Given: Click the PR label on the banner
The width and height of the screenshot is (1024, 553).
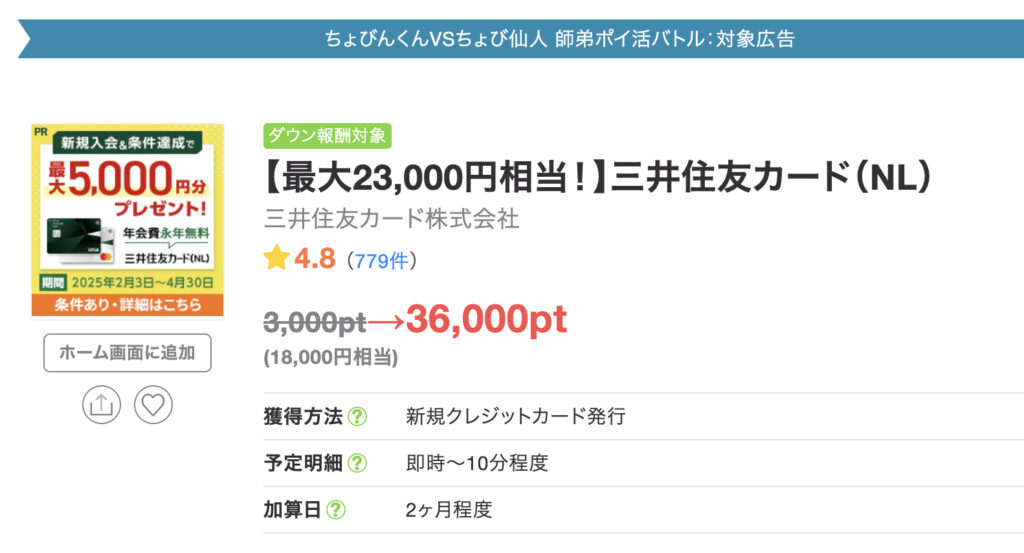Looking at the screenshot, I should point(41,132).
